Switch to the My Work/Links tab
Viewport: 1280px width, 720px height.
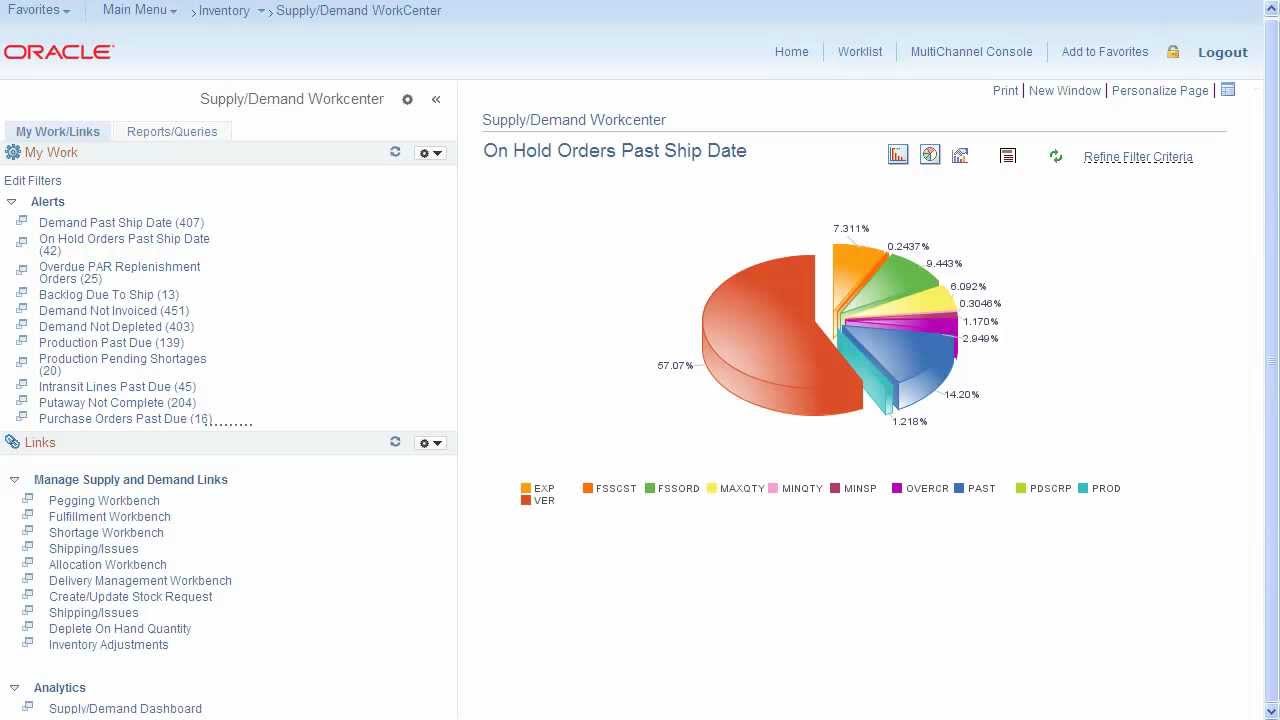[58, 131]
